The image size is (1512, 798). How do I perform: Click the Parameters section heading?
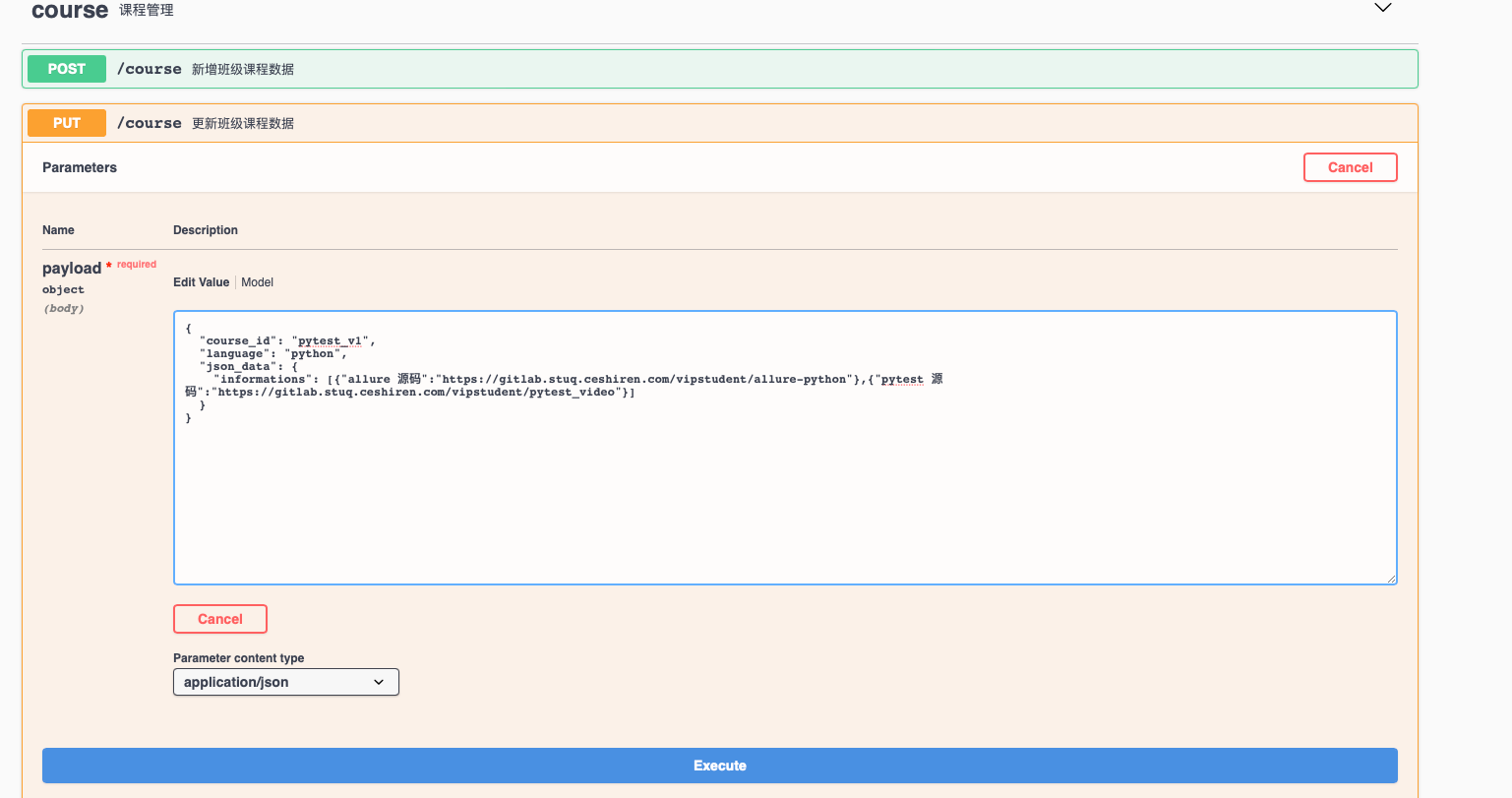pos(80,167)
